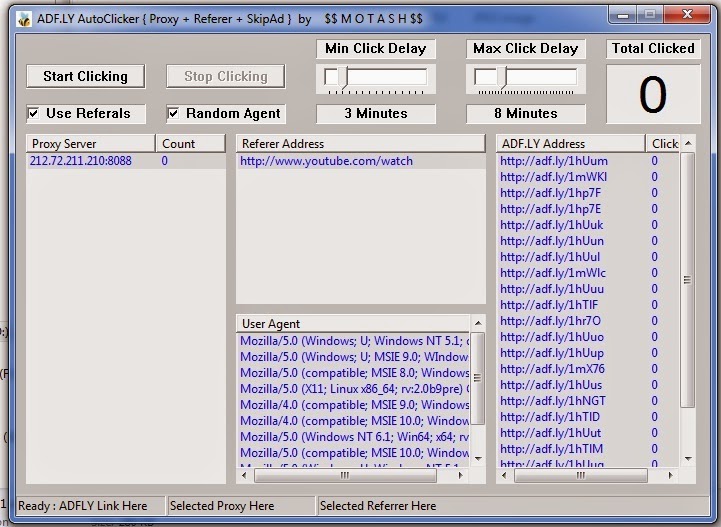
Task: Select referer http://www.youtube.com/watch
Action: pos(361,161)
